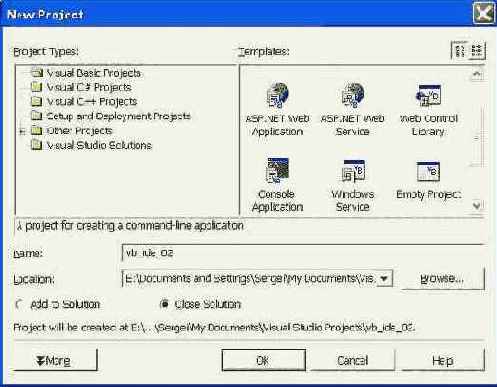Click the templates scrollbar thumb
This screenshot has height=387, width=497.
click(477, 138)
